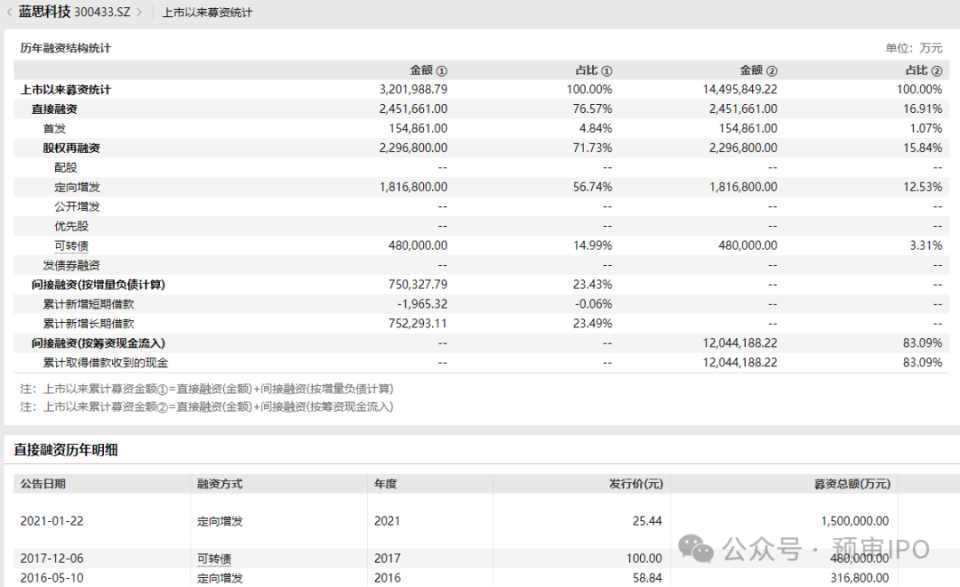The width and height of the screenshot is (960, 587).
Task: Select the 2021-01-22 announcement date
Action: 51,522
